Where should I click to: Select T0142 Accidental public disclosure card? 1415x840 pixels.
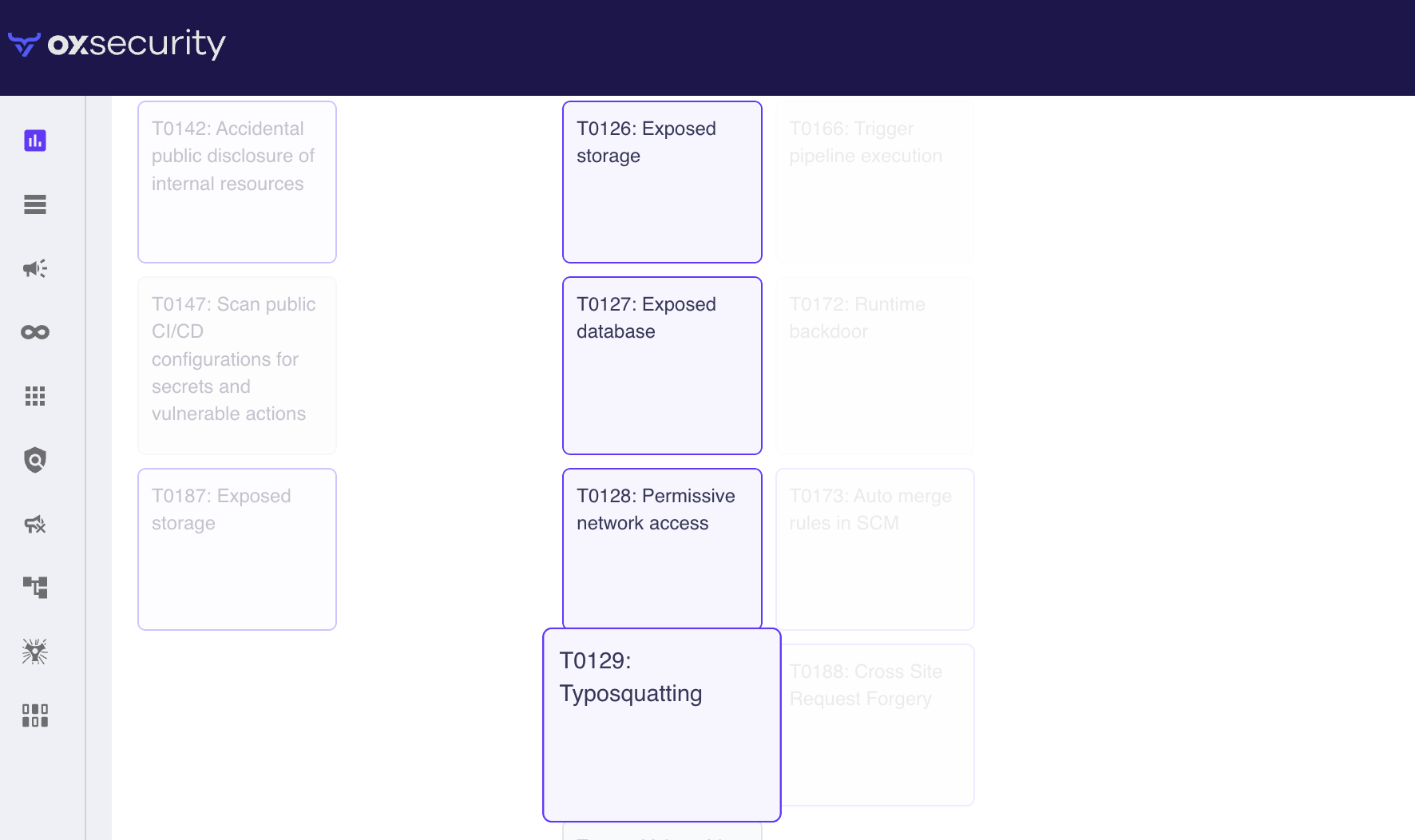[x=237, y=182]
